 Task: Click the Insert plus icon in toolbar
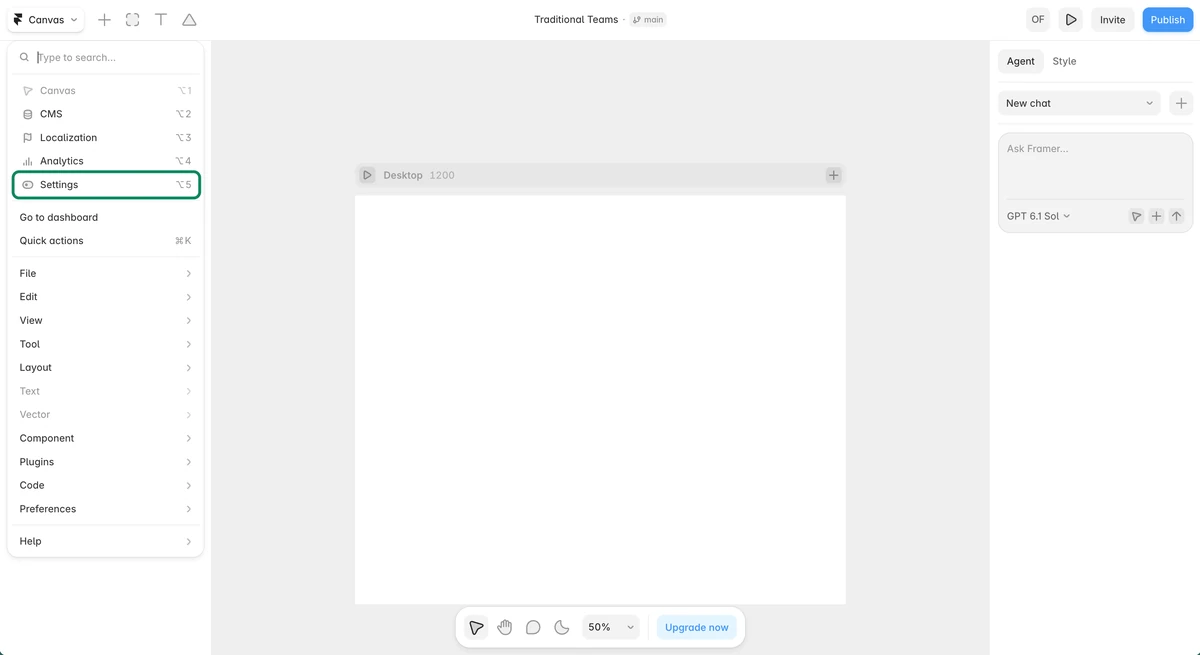pos(104,20)
